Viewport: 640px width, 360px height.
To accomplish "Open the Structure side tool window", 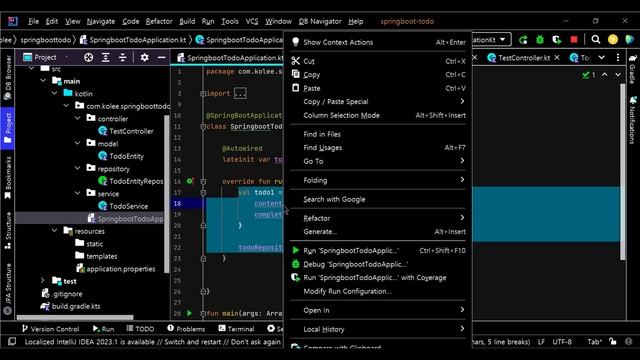I will coord(7,231).
